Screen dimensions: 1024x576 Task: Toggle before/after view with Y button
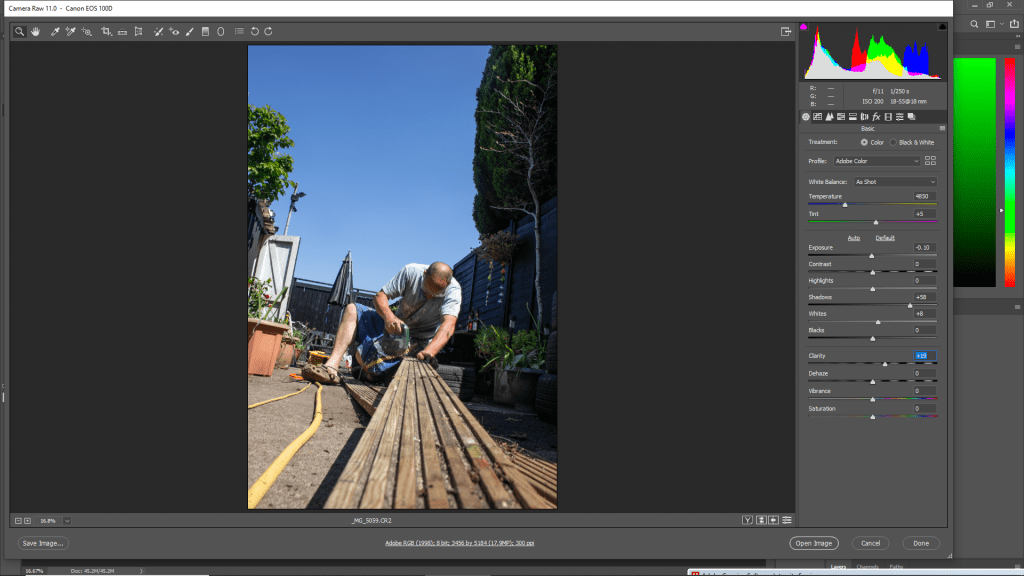tap(747, 520)
